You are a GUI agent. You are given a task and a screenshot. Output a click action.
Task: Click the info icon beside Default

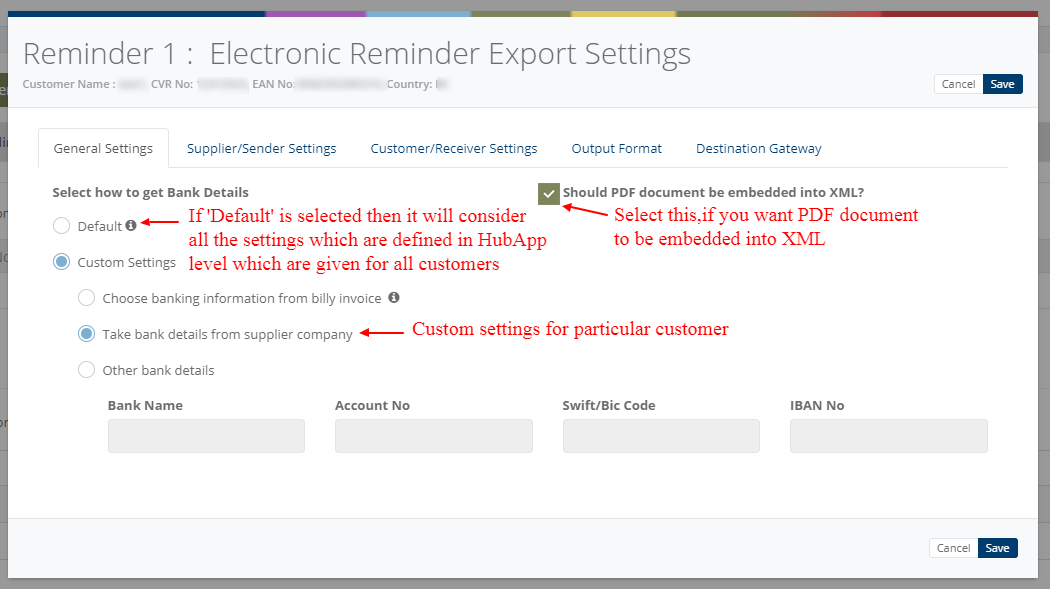[131, 226]
